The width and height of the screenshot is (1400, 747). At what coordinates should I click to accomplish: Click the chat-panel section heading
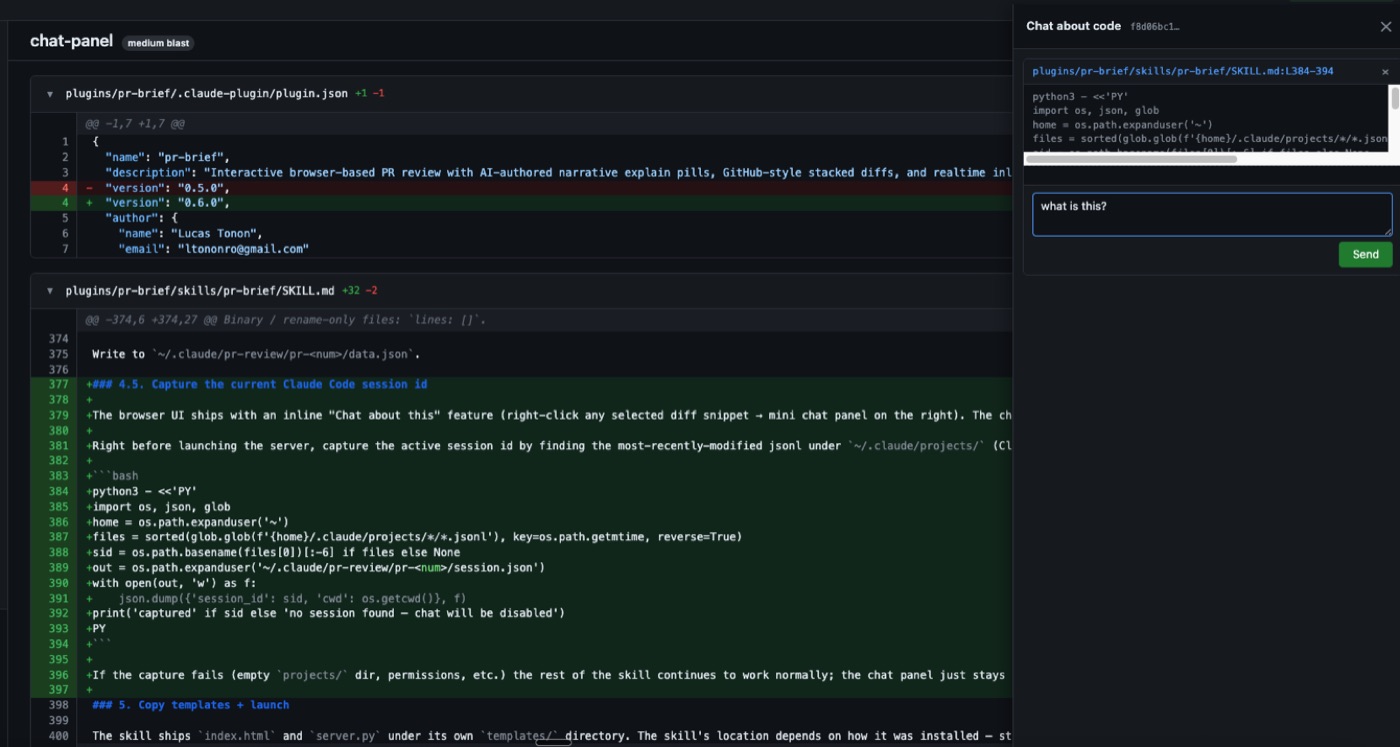71,41
